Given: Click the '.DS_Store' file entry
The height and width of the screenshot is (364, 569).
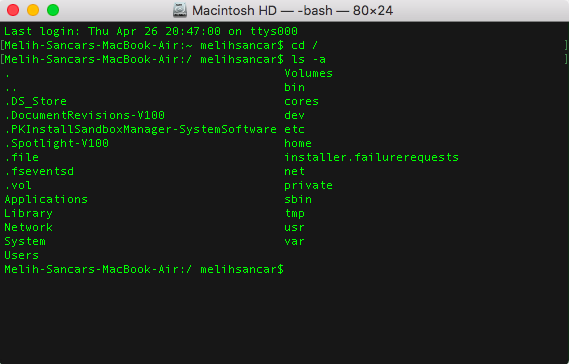Looking at the screenshot, I should point(36,101).
